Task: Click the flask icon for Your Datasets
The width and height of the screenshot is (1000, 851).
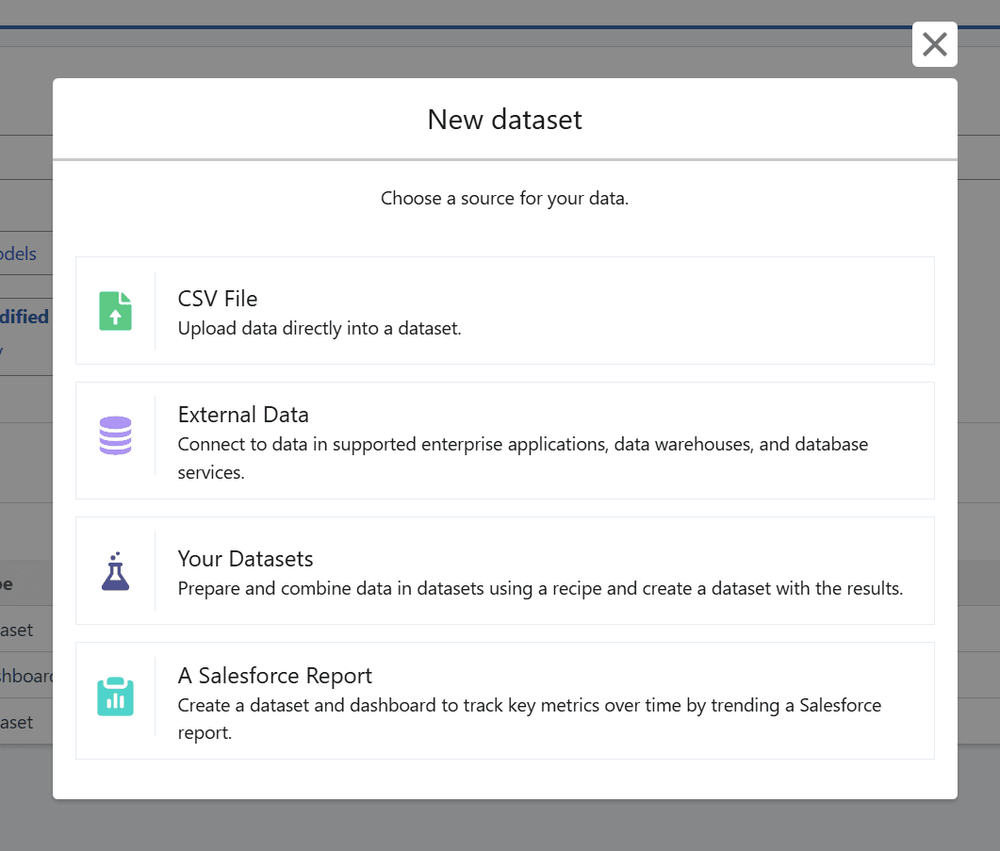Action: coord(115,571)
